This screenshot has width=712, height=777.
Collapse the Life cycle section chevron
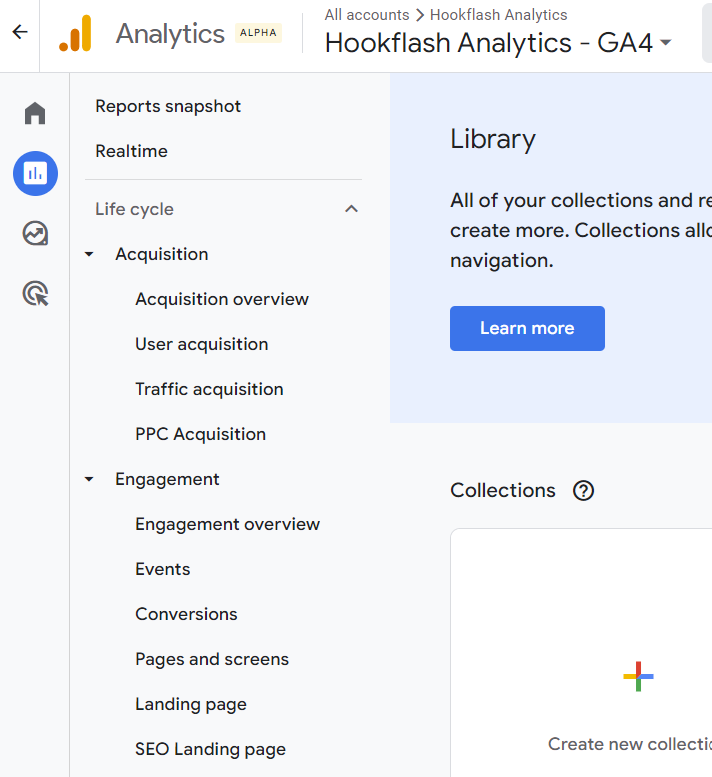[351, 209]
